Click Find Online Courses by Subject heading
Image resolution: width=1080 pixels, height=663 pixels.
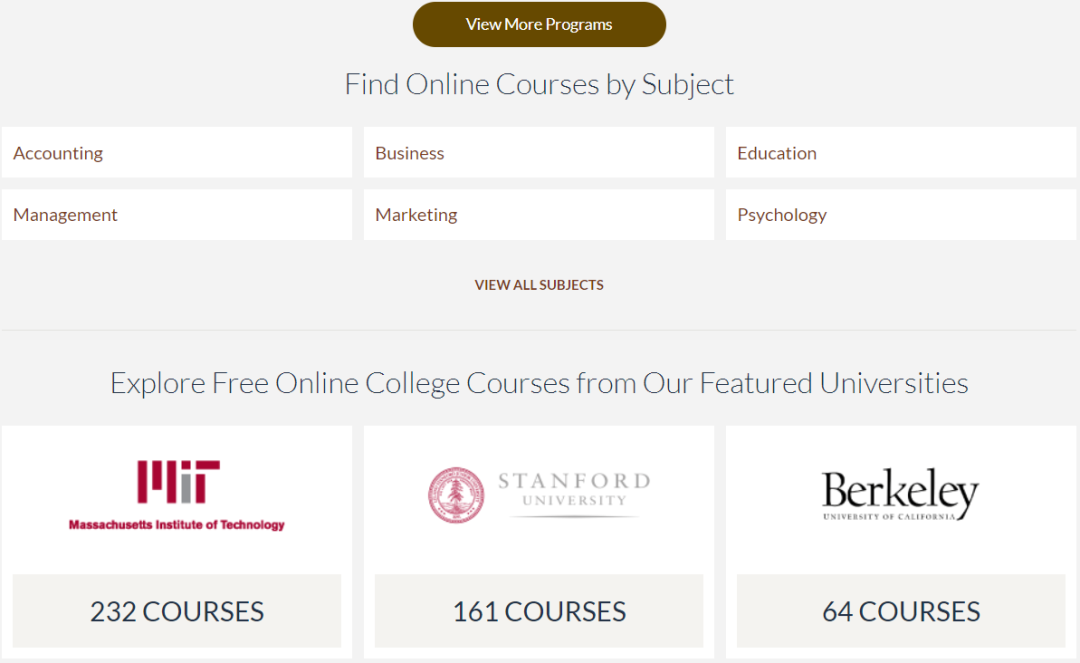539,84
